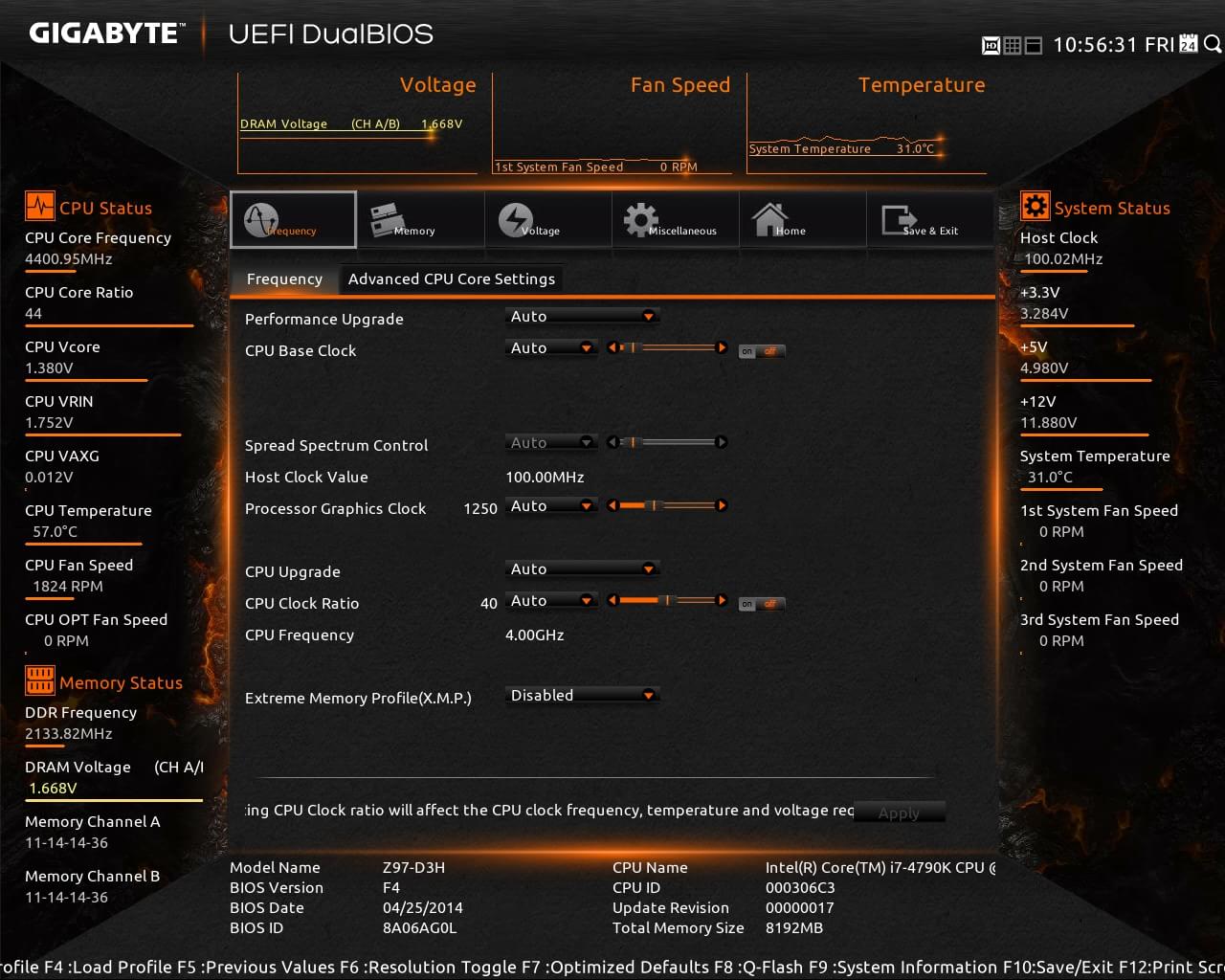Click the CPU Status waveform icon
This screenshot has width=1225, height=980.
pyautogui.click(x=40, y=207)
